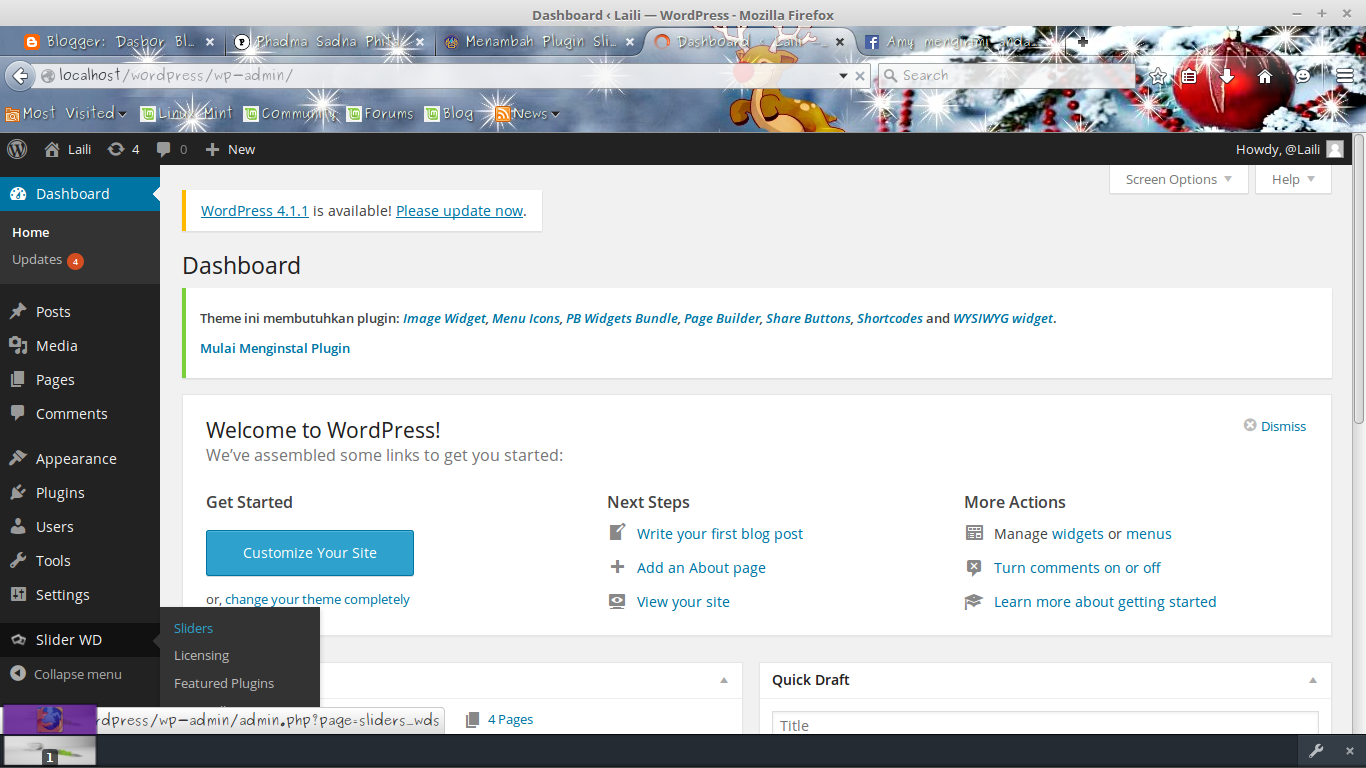The width and height of the screenshot is (1366, 768).
Task: Expand the Screen Options dropdown
Action: click(x=1179, y=180)
